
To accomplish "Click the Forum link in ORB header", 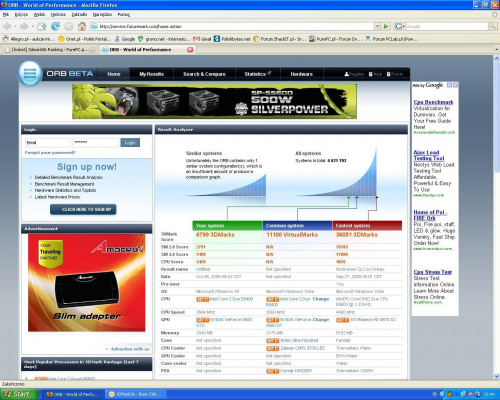I will click(395, 74).
